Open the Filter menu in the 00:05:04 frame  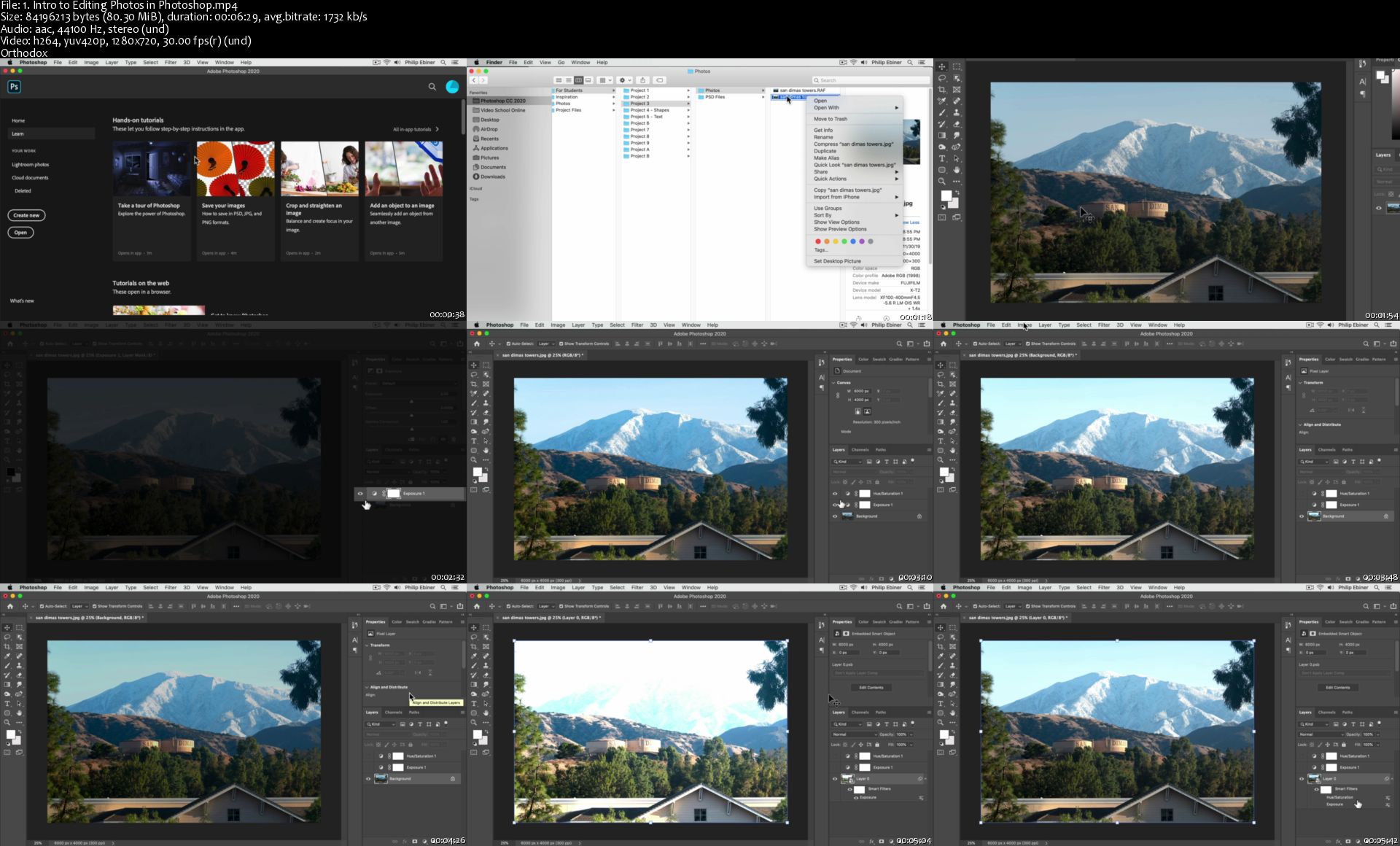click(637, 588)
